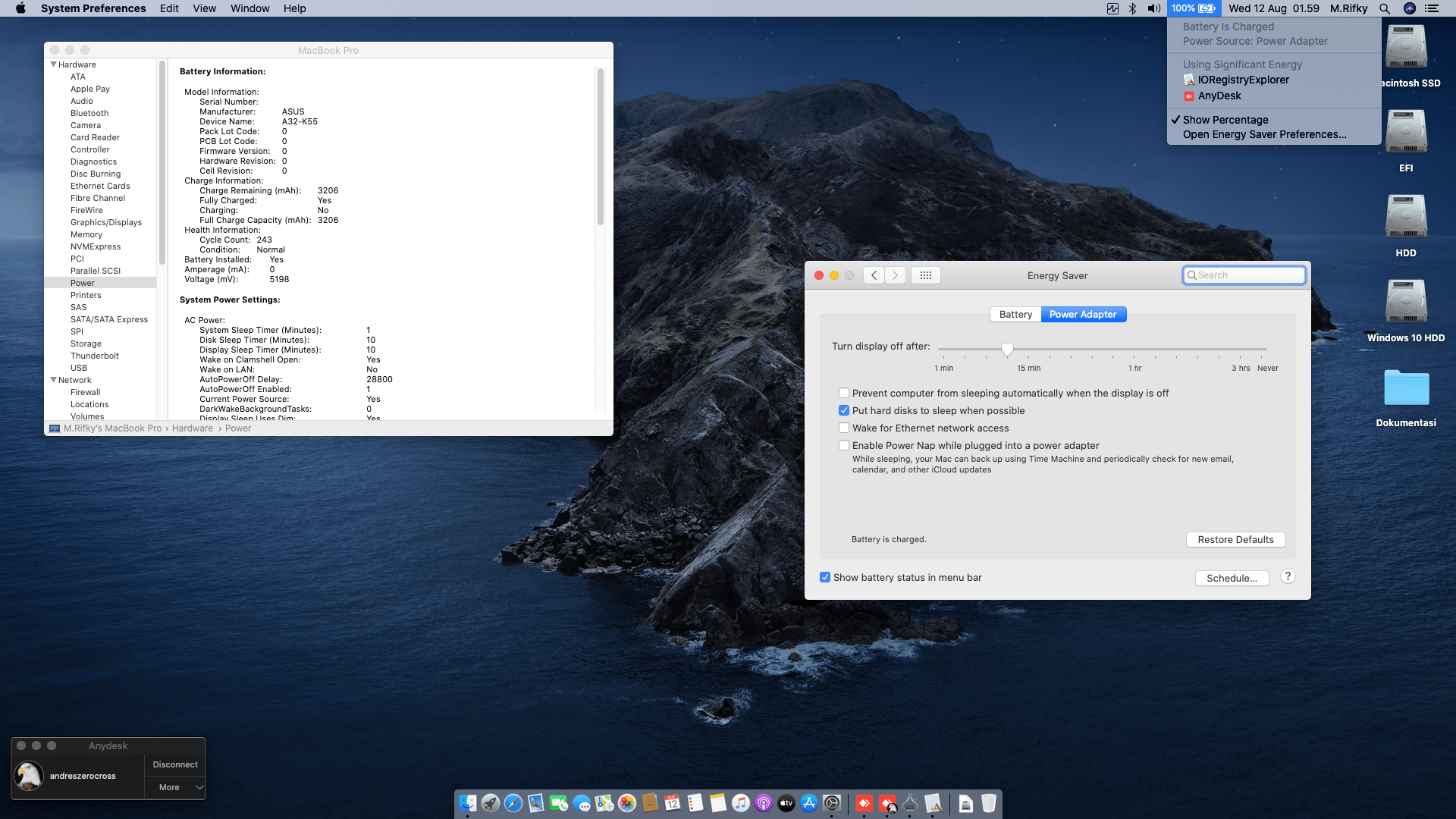1456x819 pixels.
Task: Select Open Energy Saver Preferences menu item
Action: 1264,135
